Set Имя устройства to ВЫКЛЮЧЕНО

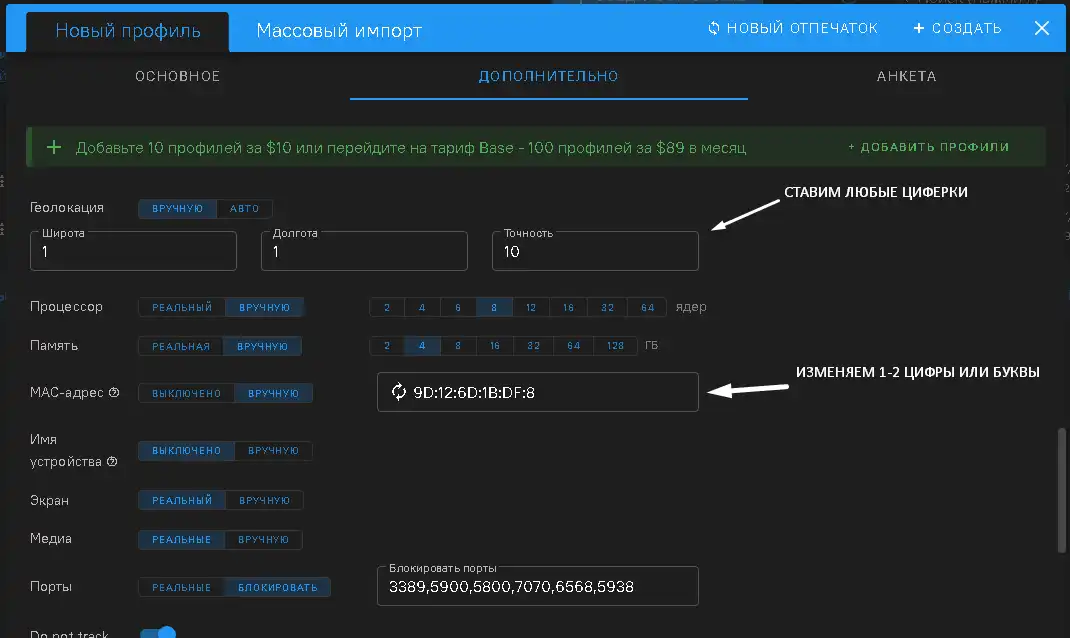186,451
